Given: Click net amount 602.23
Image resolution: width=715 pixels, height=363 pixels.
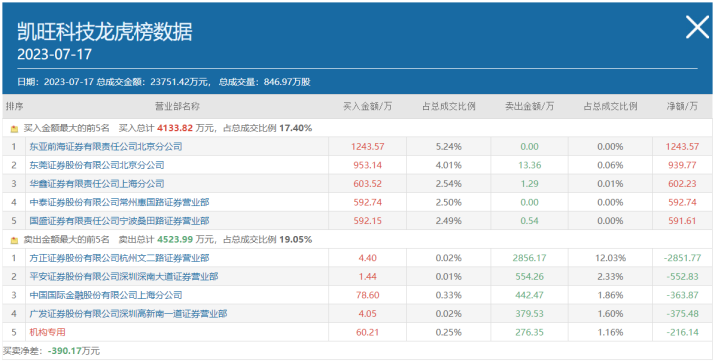Looking at the screenshot, I should pos(682,184).
